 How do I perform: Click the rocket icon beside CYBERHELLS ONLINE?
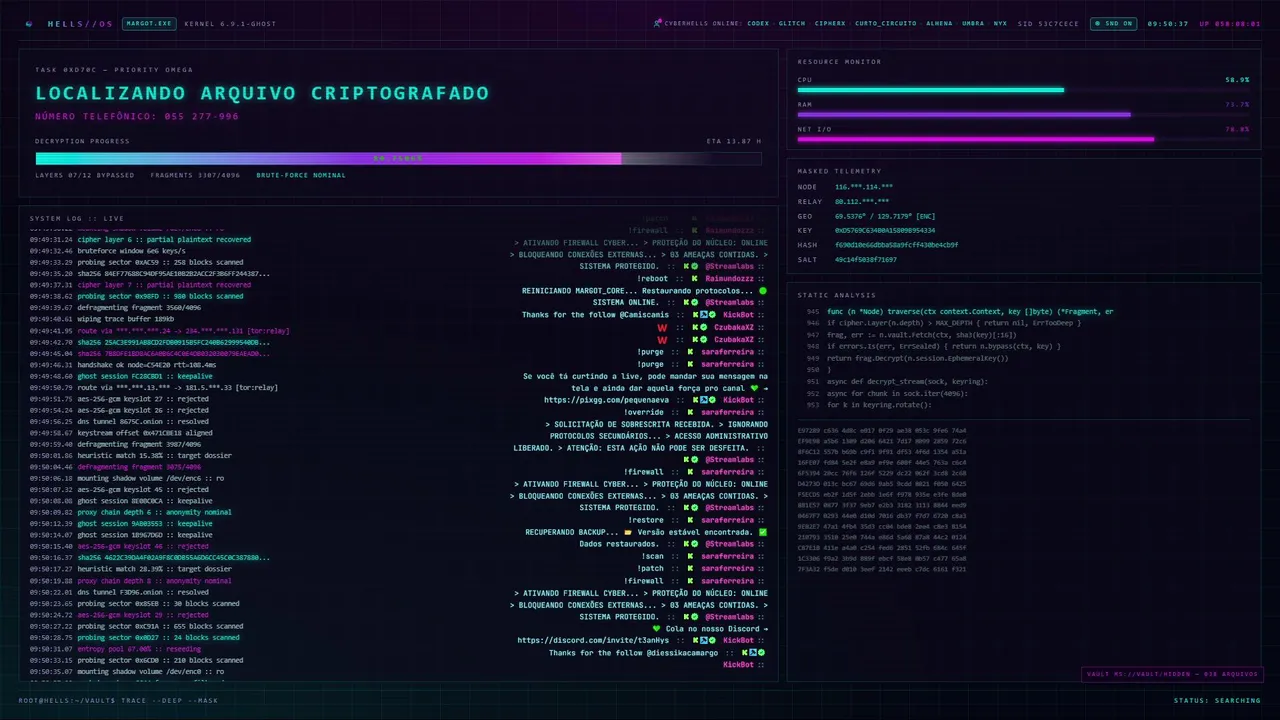657,23
